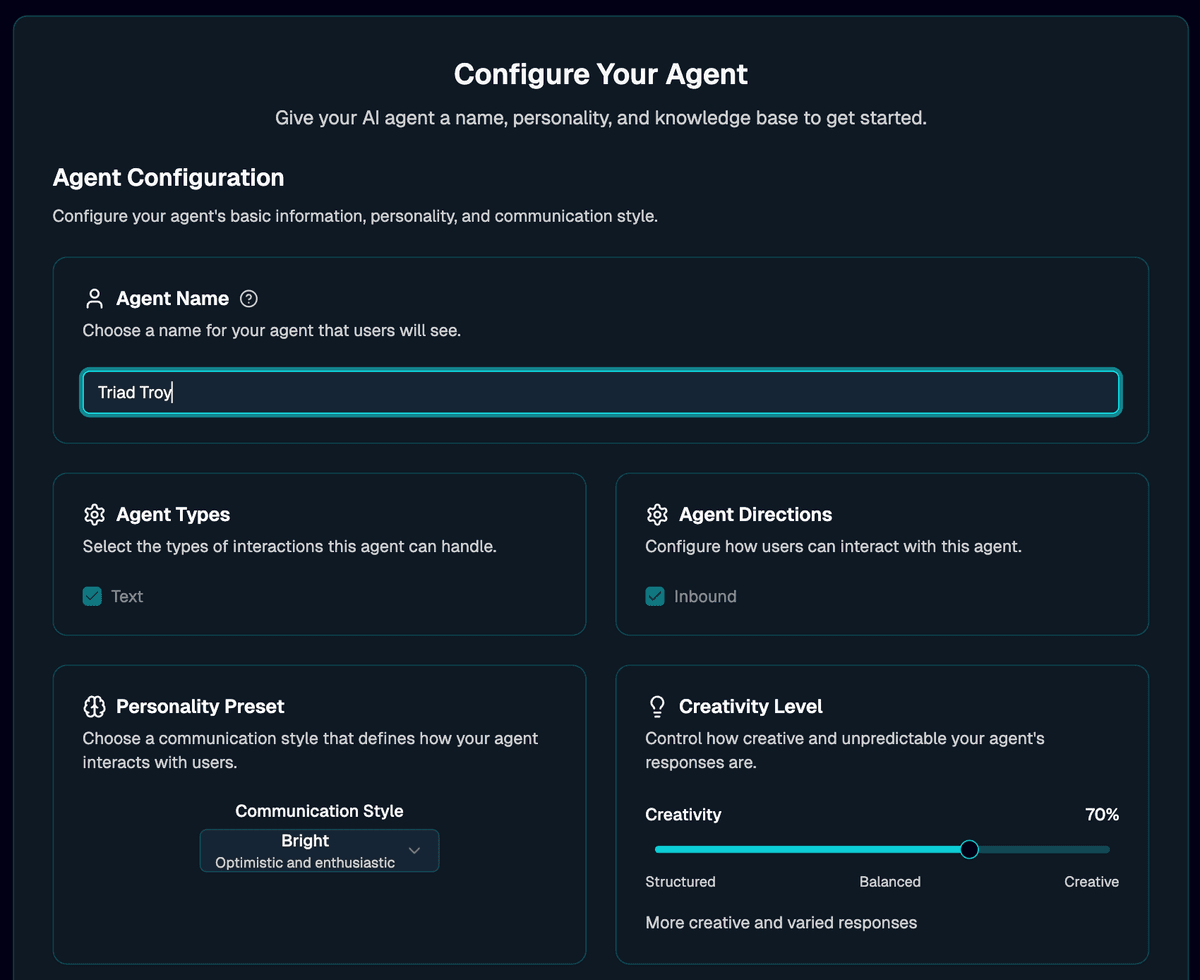1200x980 pixels.
Task: Click the Agent Name text field
Action: pyautogui.click(x=600, y=393)
